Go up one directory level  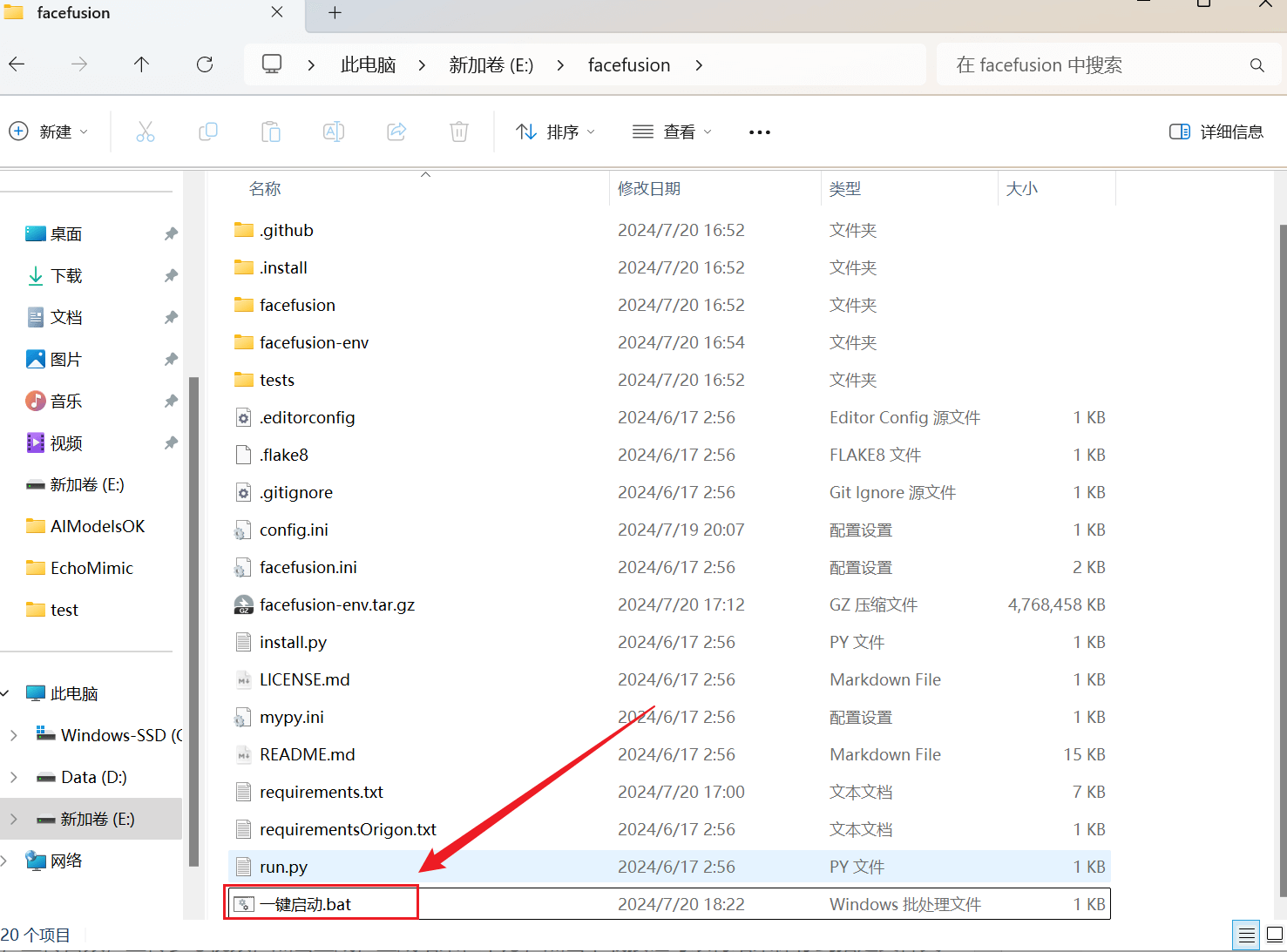pyautogui.click(x=141, y=64)
